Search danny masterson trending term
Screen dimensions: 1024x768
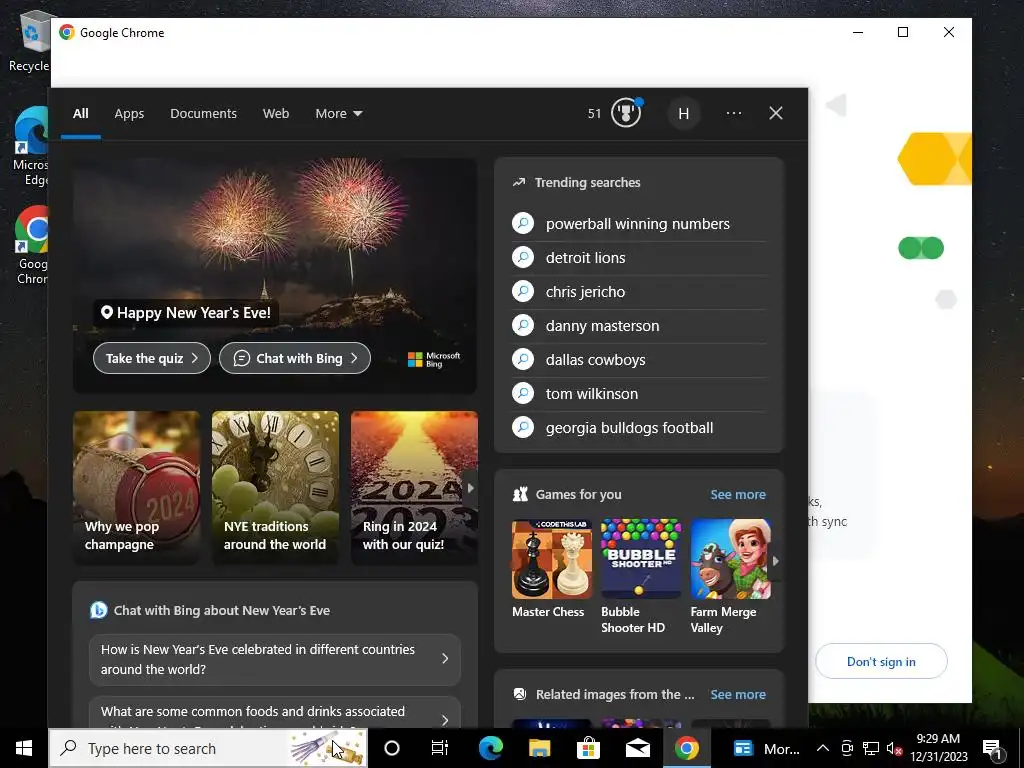(602, 325)
